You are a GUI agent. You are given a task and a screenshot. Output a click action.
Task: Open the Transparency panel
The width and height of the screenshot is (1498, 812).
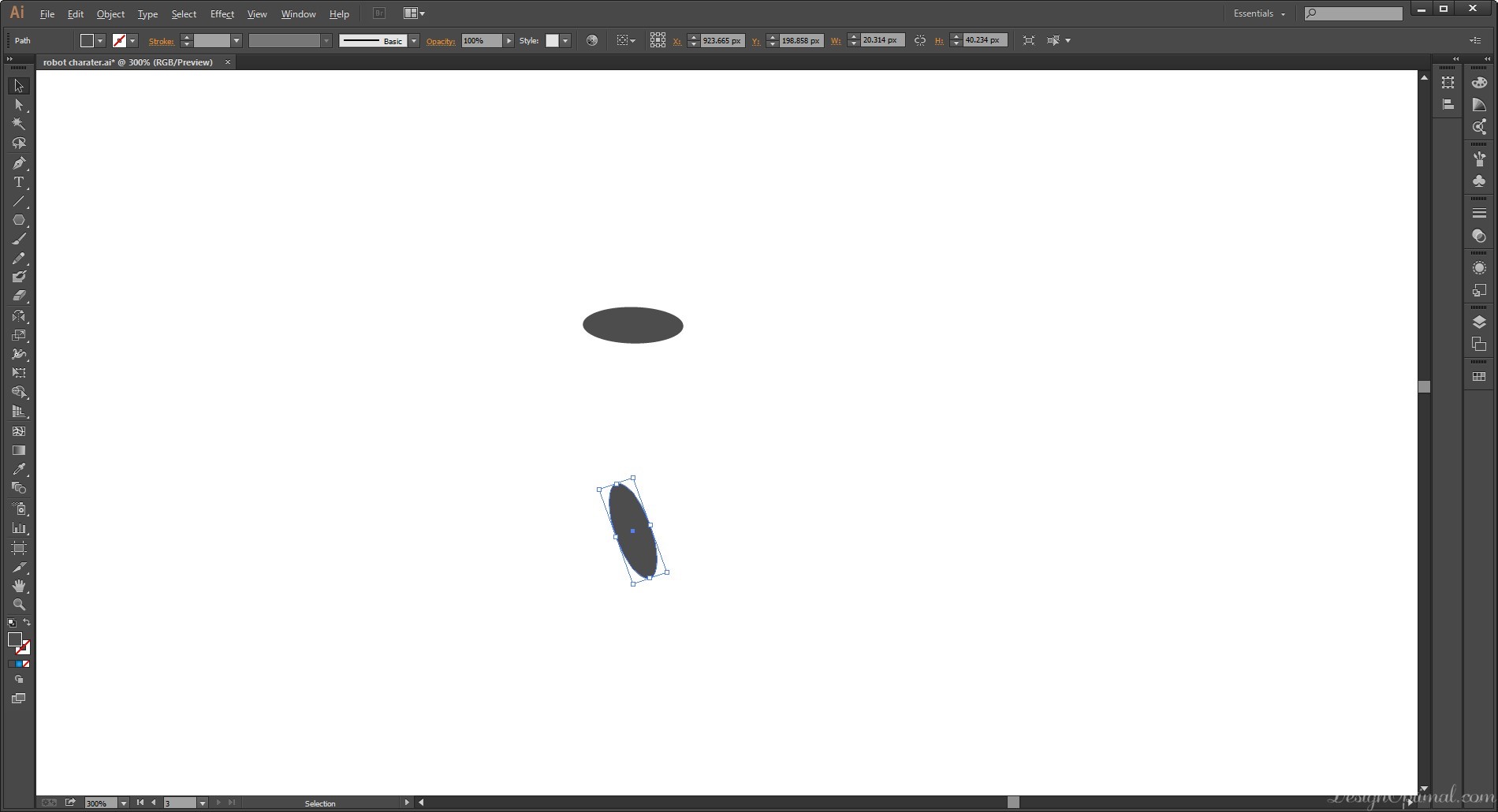coord(1479,236)
